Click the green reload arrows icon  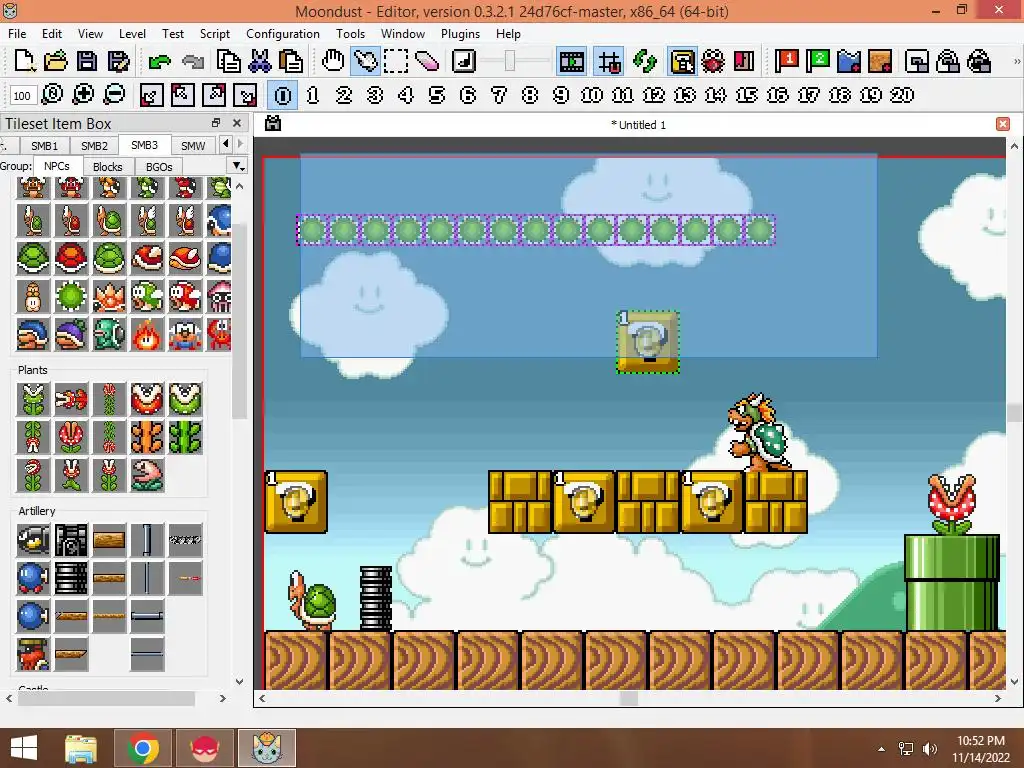click(x=645, y=61)
